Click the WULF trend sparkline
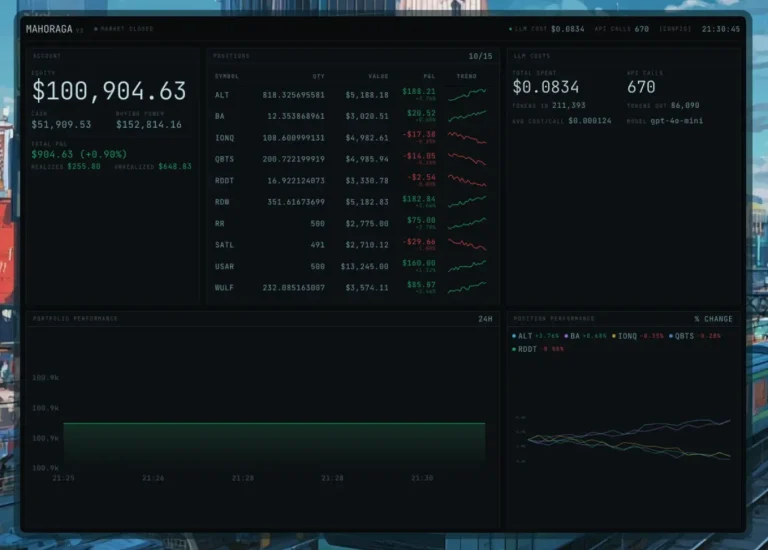The image size is (768, 550). click(467, 287)
